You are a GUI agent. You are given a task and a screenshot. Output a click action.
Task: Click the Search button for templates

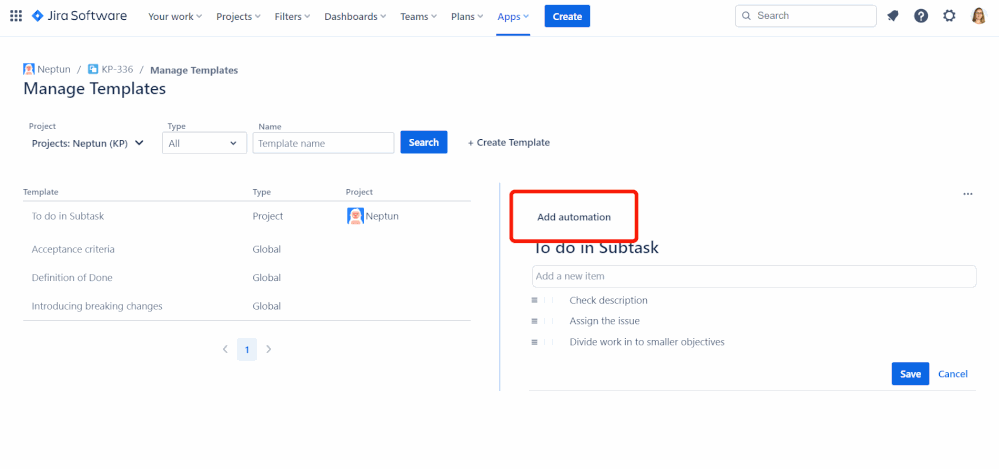tap(424, 142)
